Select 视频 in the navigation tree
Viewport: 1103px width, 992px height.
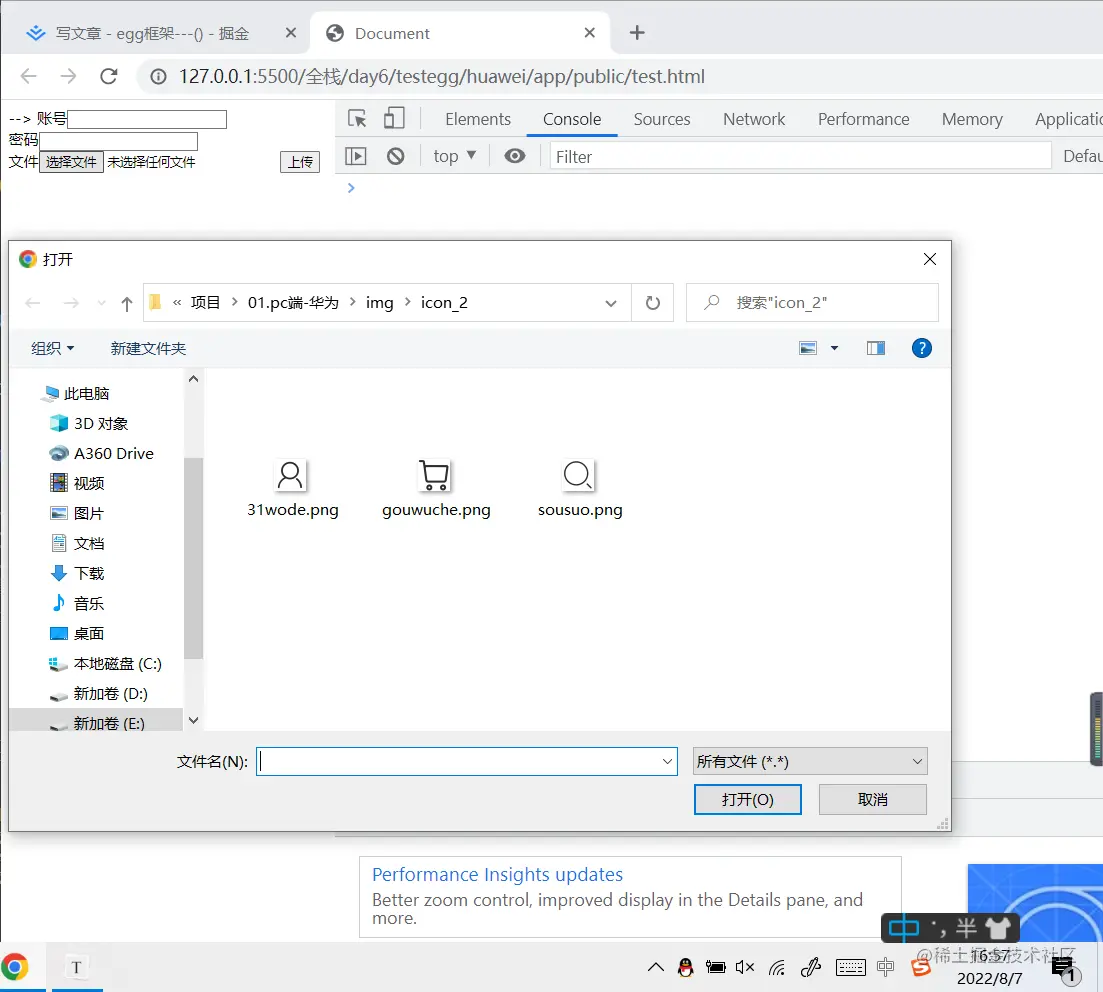(77, 483)
